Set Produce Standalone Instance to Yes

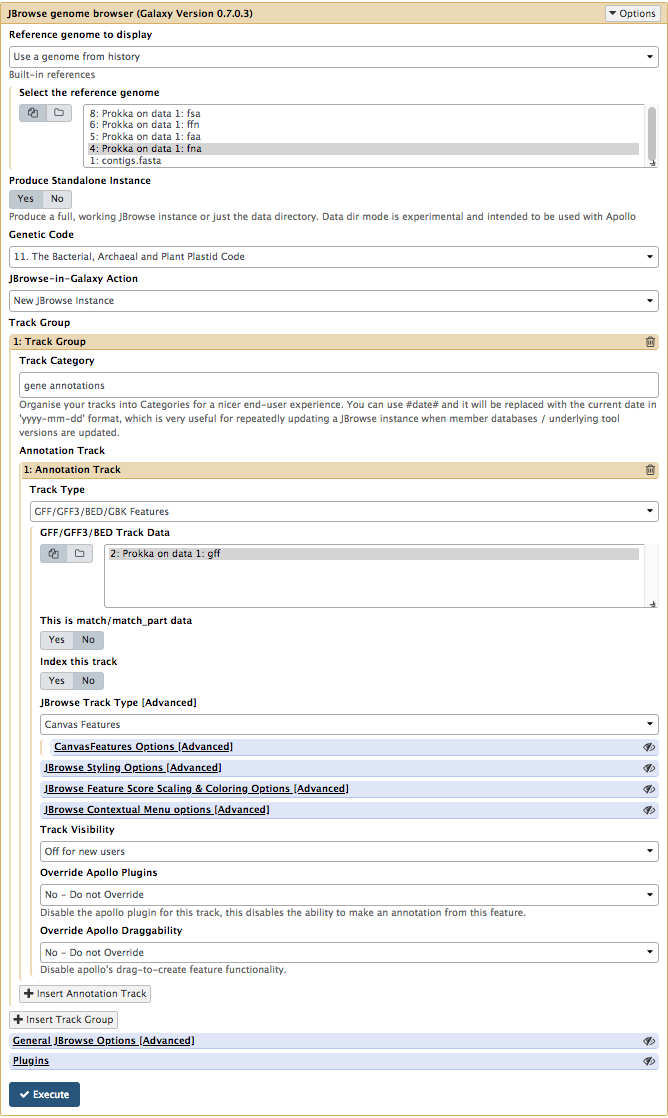(26, 199)
